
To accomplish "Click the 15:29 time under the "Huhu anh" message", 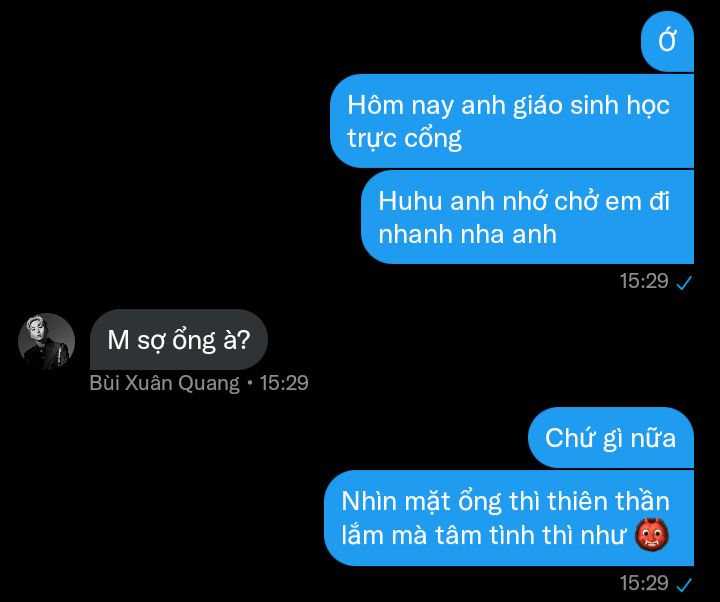I will coord(644,281).
